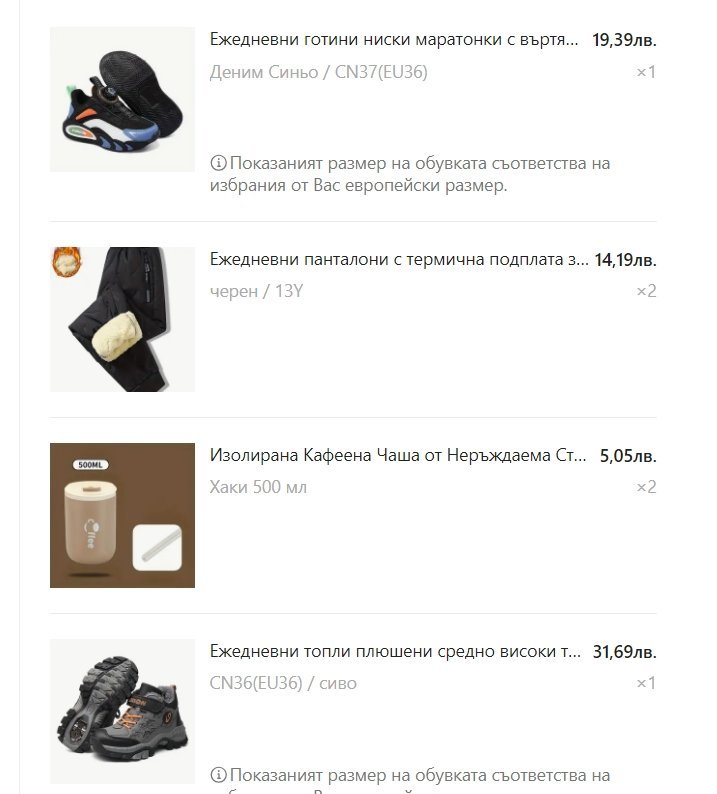This screenshot has width=717, height=794.
Task: Click the 19,39лв. sneakers price
Action: pos(624,40)
